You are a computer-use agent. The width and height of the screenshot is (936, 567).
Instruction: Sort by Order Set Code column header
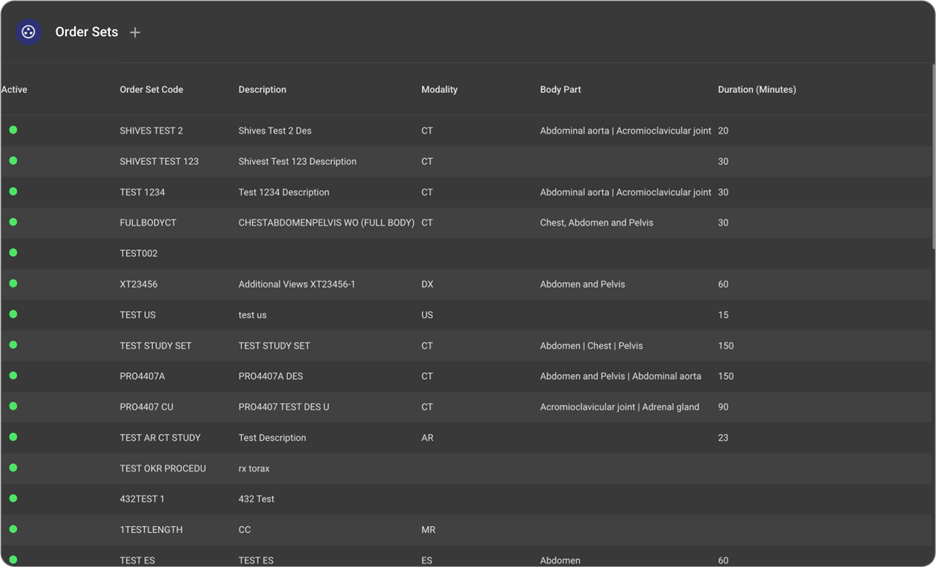pos(151,90)
